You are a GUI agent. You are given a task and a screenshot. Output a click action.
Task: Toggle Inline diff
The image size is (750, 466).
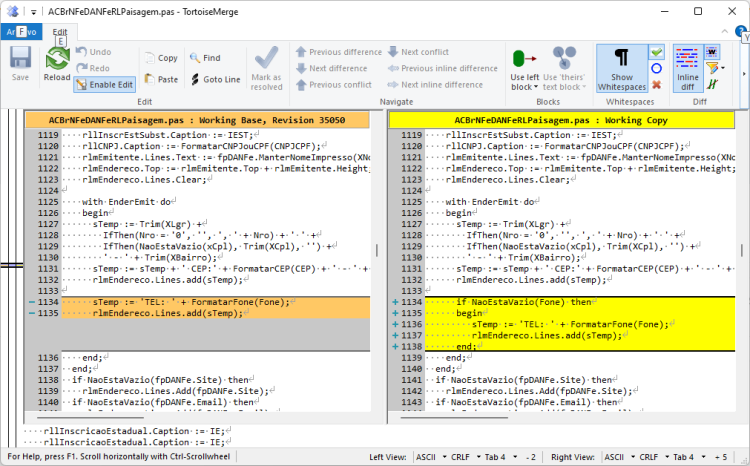(x=687, y=68)
